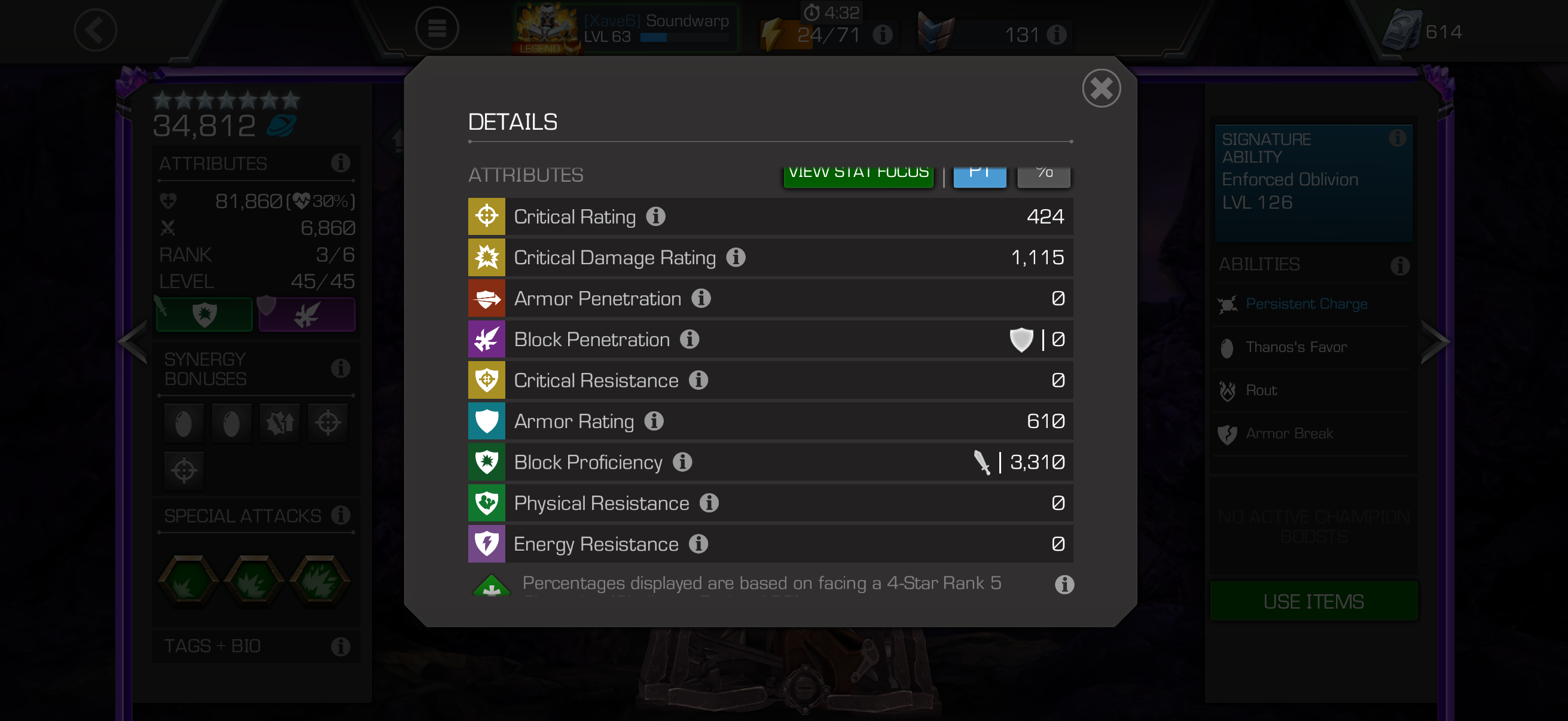Screen dimensions: 1568x721
Task: Close the Details popup
Action: [x=1101, y=88]
